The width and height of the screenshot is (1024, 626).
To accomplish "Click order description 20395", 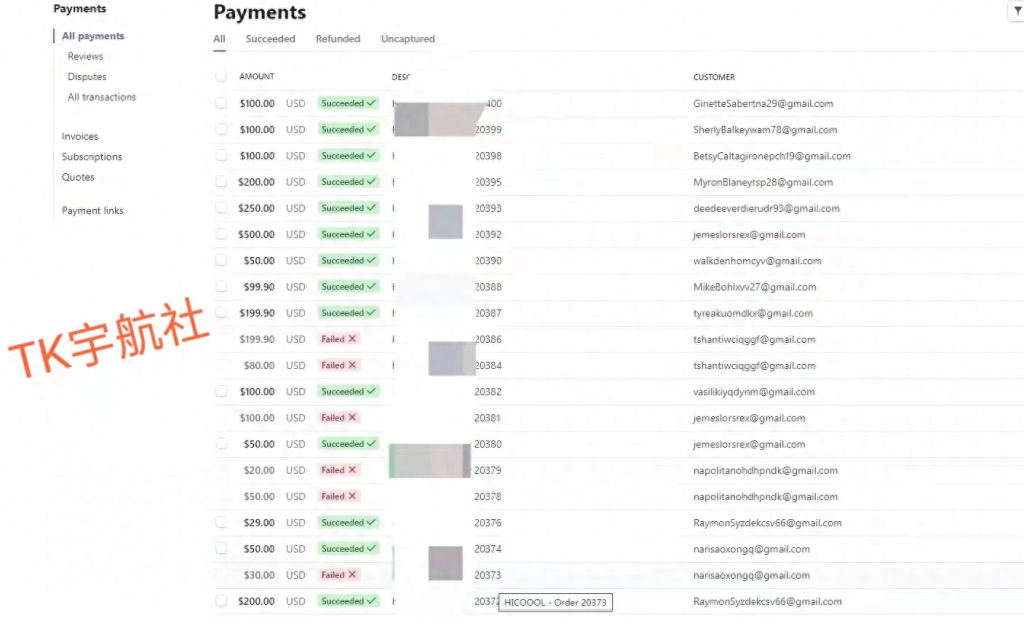I will point(488,182).
